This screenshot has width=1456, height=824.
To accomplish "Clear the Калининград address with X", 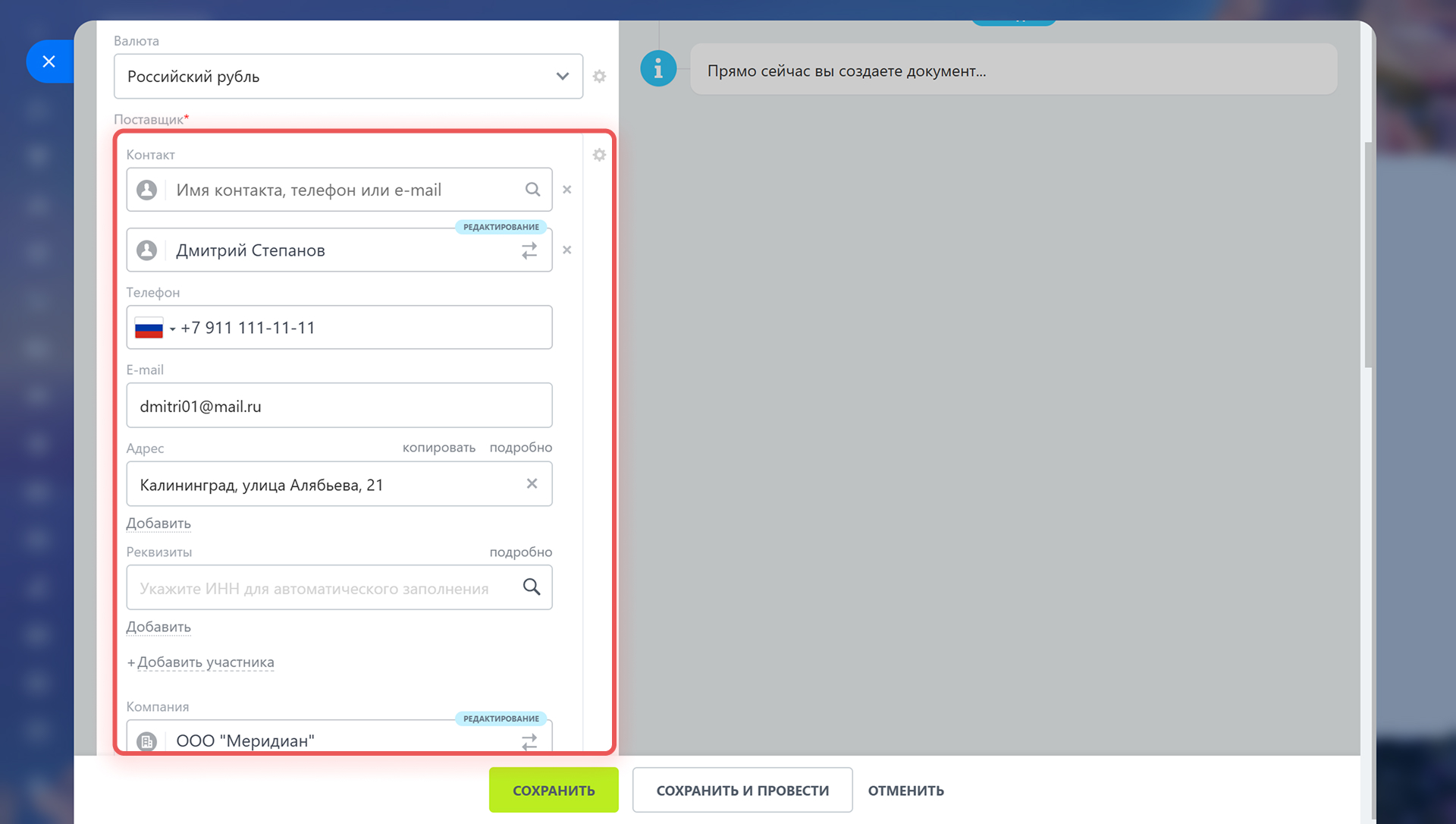I will (x=532, y=483).
